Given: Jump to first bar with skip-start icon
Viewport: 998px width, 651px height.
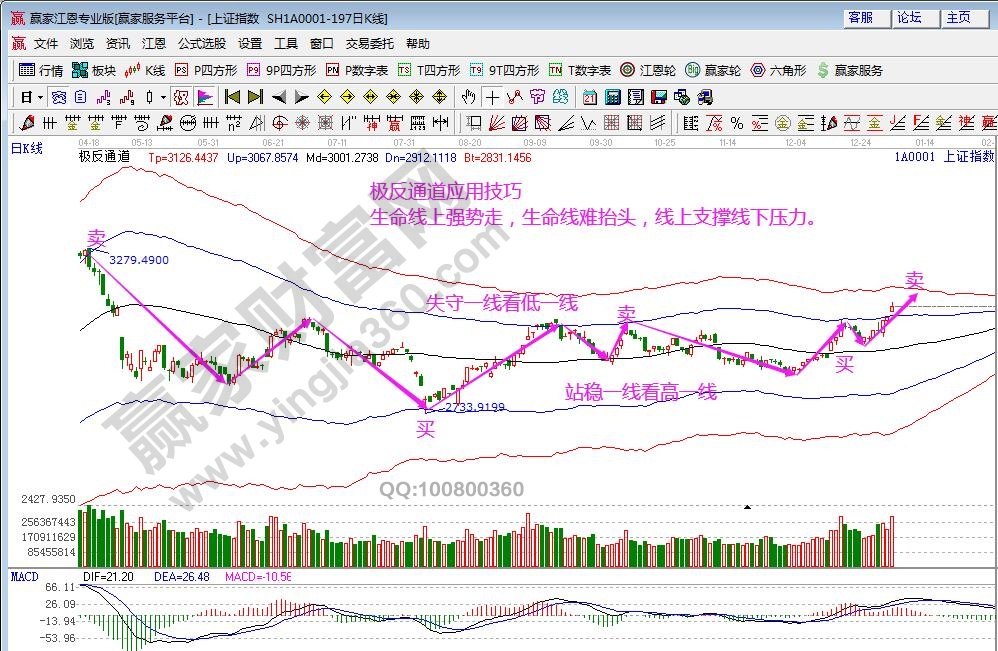Looking at the screenshot, I should coord(232,97).
